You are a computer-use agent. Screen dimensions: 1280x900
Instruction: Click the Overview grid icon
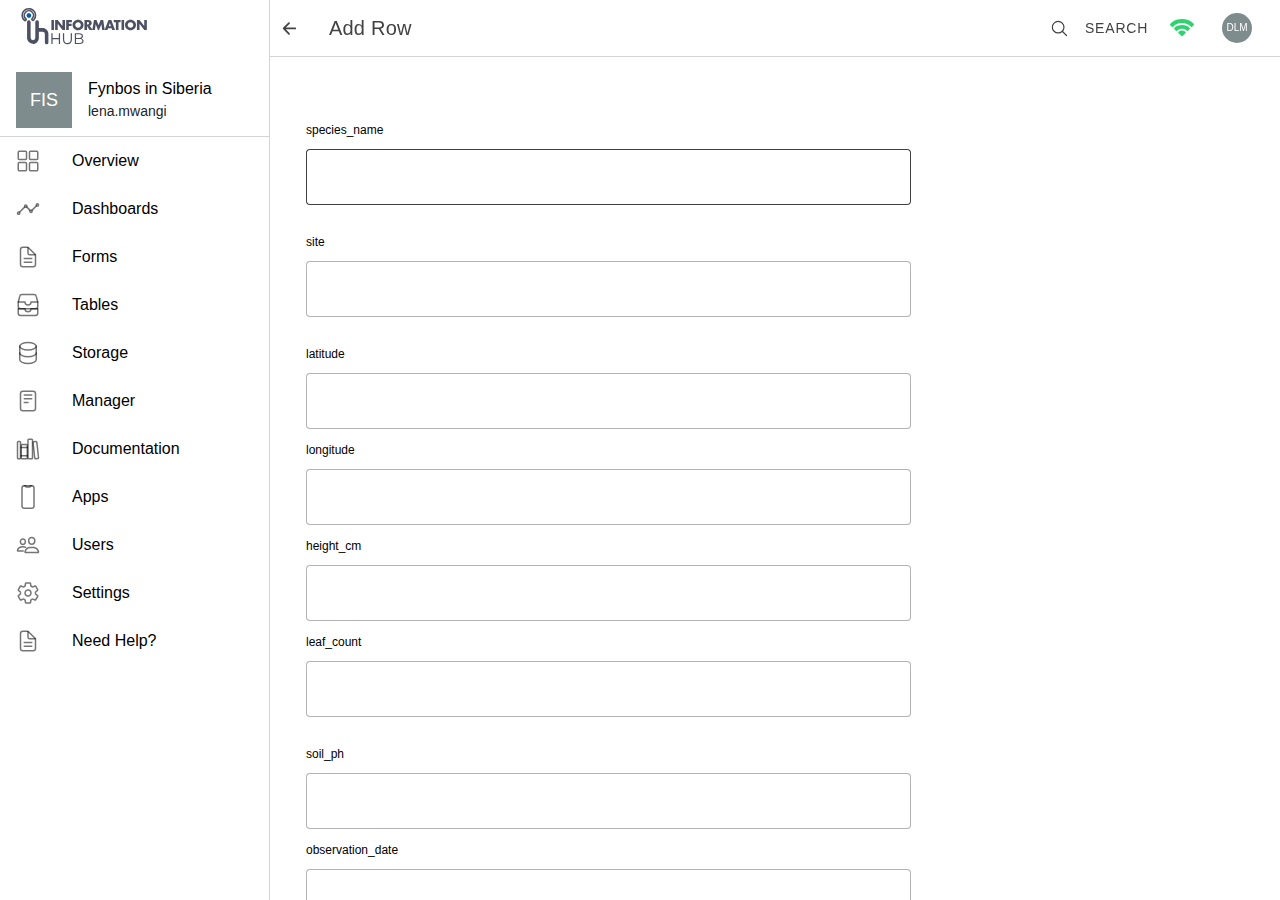28,161
